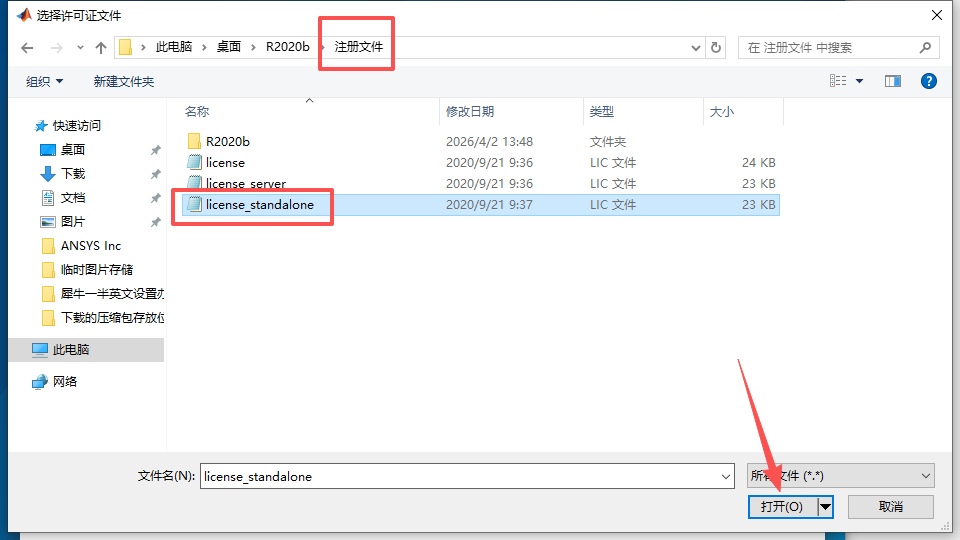Click the pin icon beside 文档
This screenshot has width=960, height=540.
tap(156, 198)
